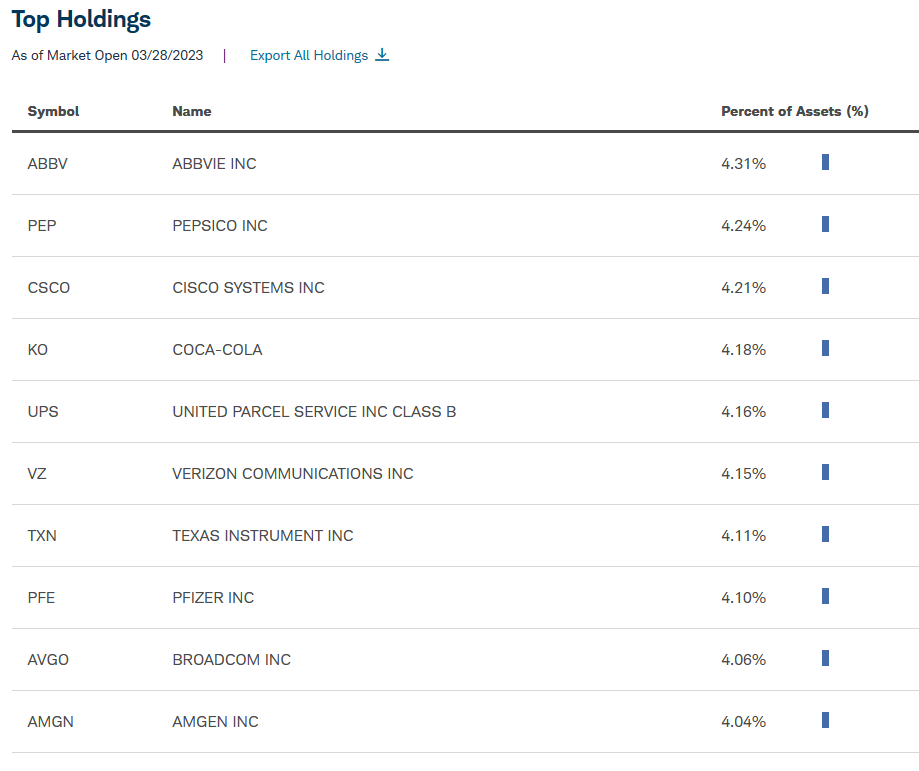Click the TEXAS INSTRUMENT INC name

coord(263,536)
